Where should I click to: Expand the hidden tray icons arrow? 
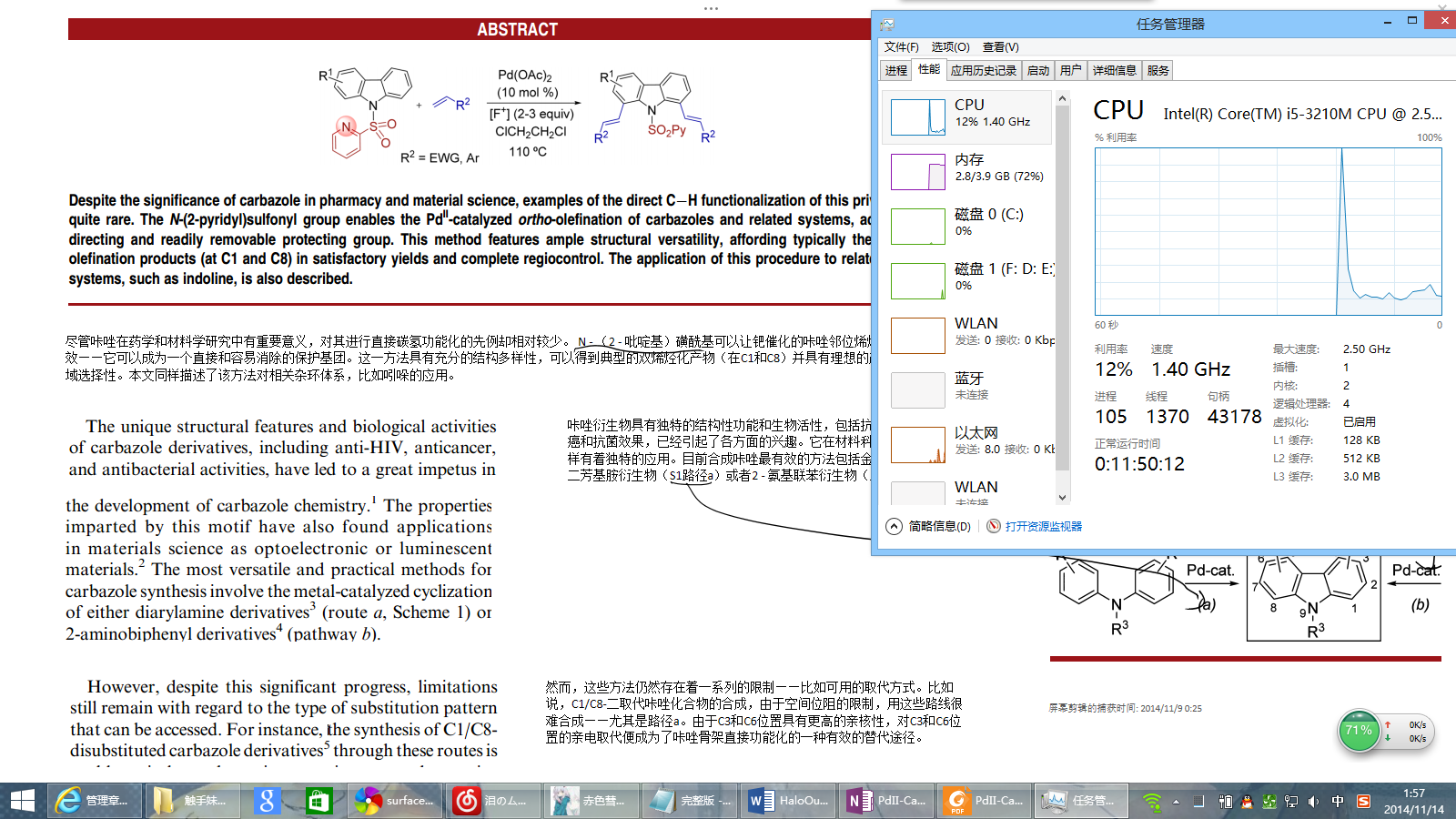[x=1178, y=802]
